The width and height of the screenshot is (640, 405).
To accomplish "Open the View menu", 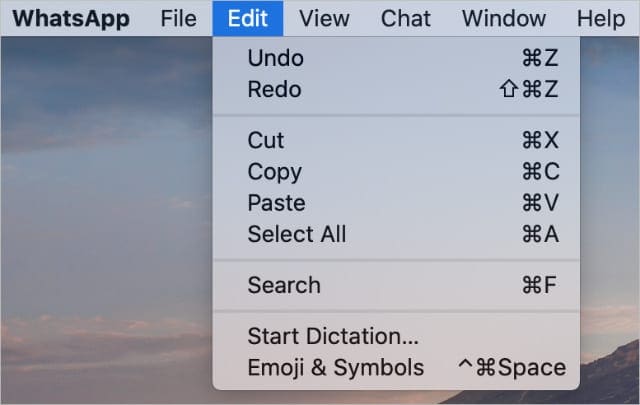I will pos(324,18).
